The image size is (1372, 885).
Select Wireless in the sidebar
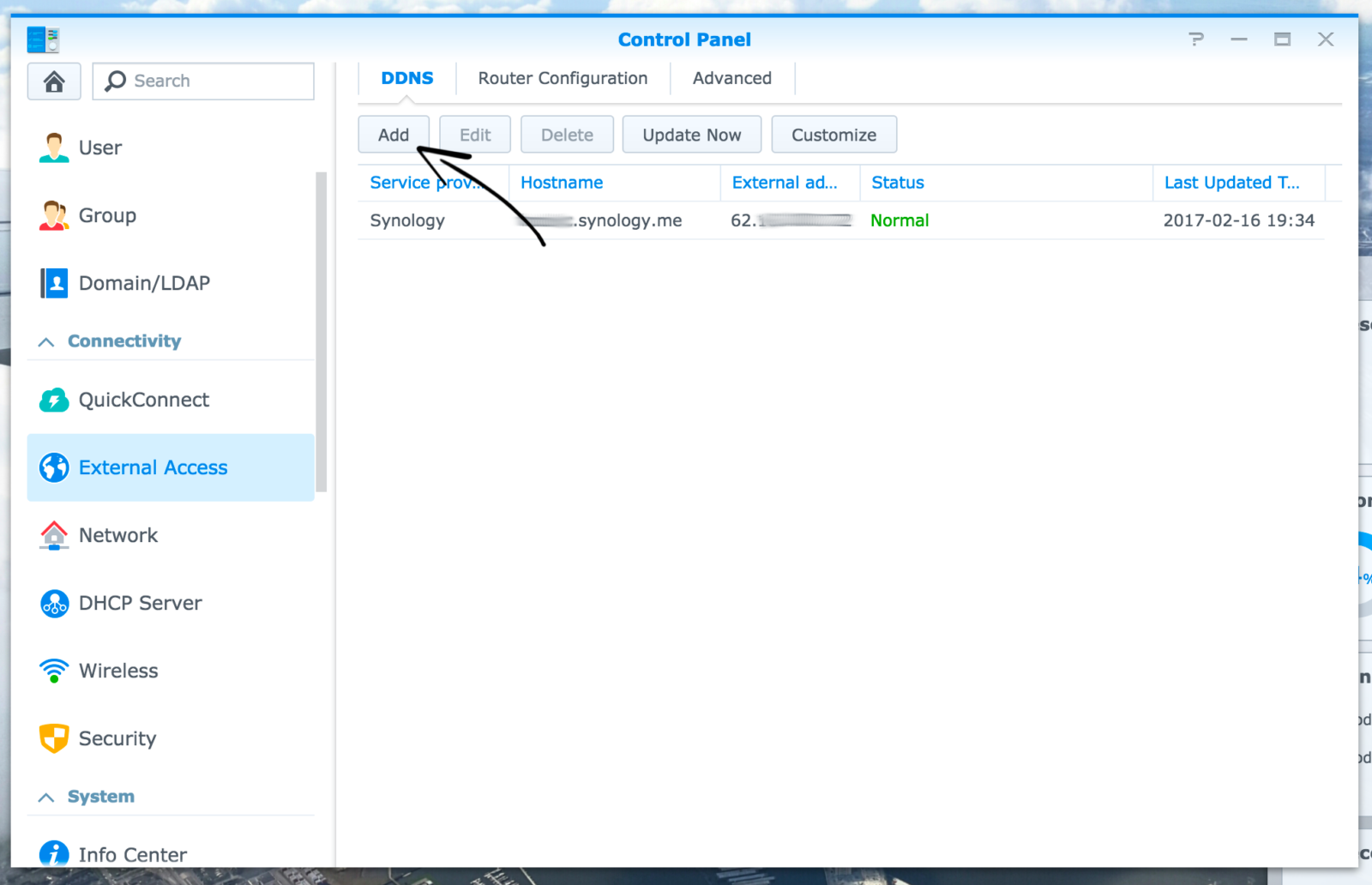[171, 671]
